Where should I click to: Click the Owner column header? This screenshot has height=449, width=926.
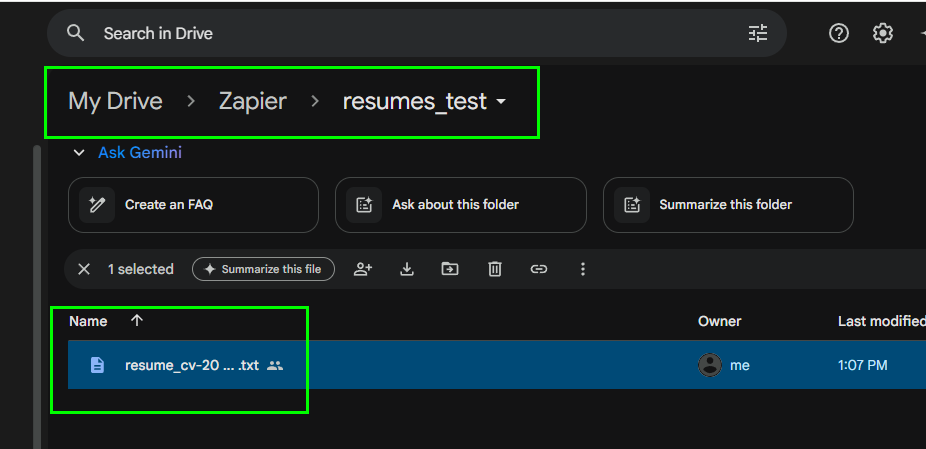tap(719, 321)
